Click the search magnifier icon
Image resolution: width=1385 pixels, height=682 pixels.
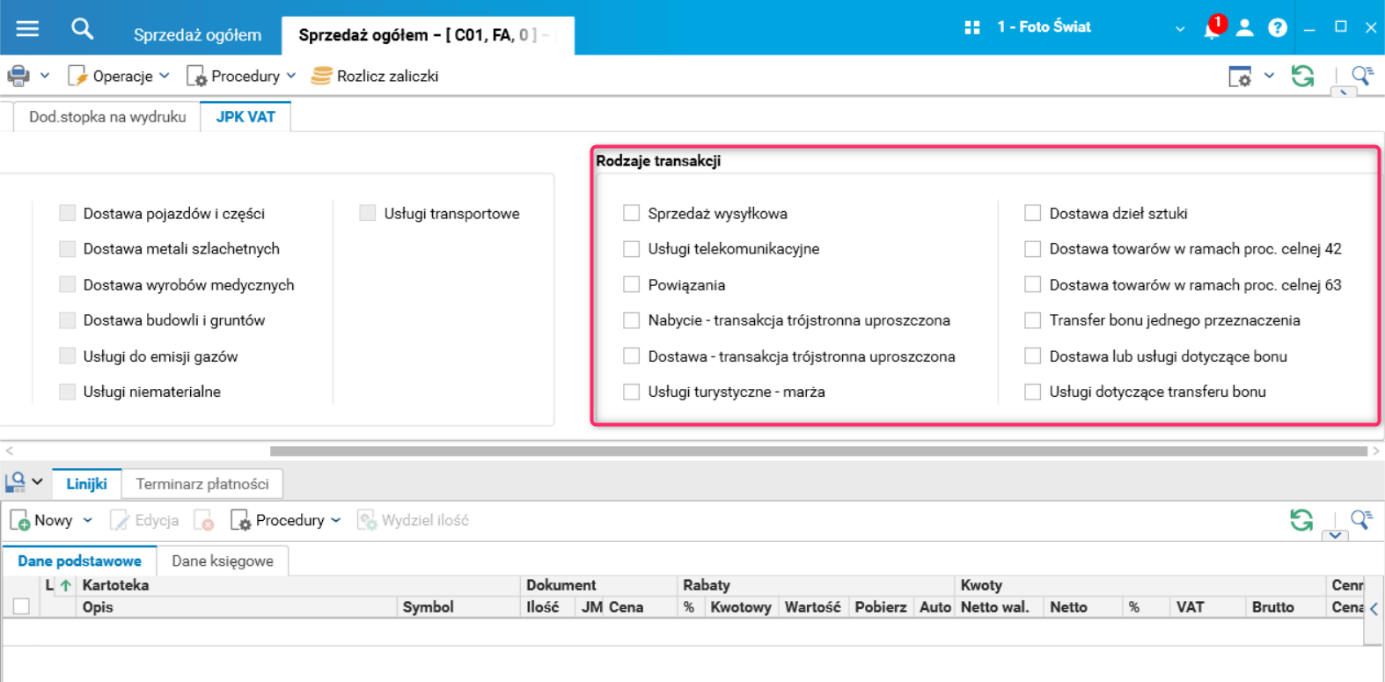click(82, 28)
